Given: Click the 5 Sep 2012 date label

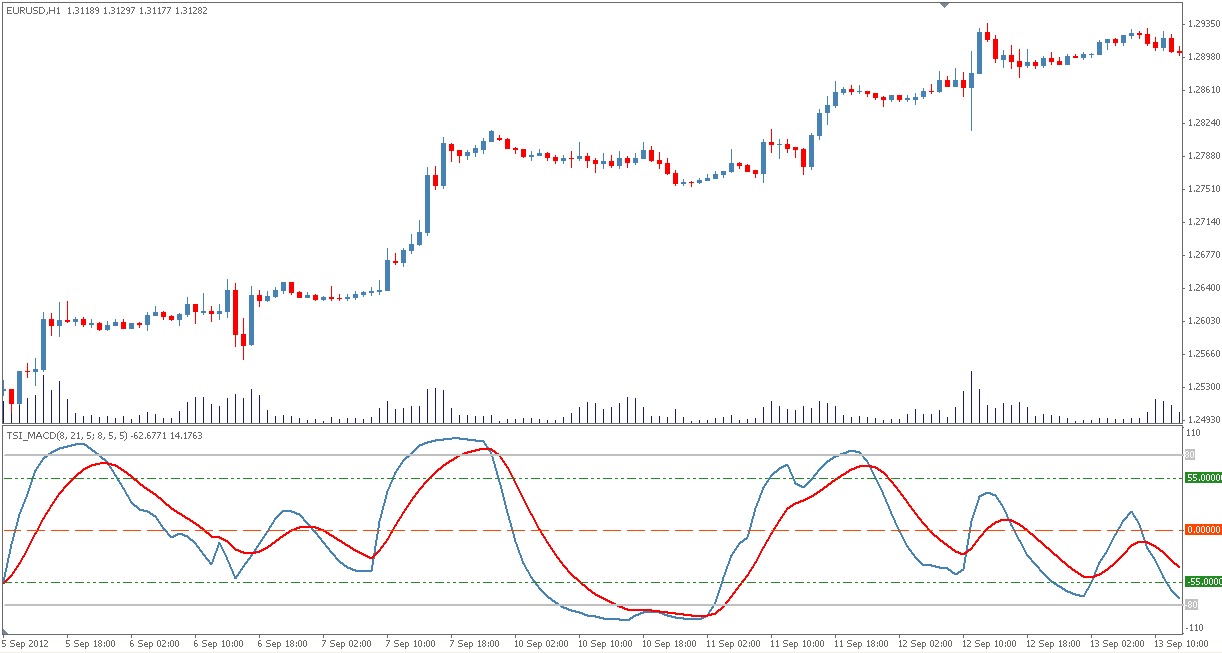Looking at the screenshot, I should tap(25, 644).
